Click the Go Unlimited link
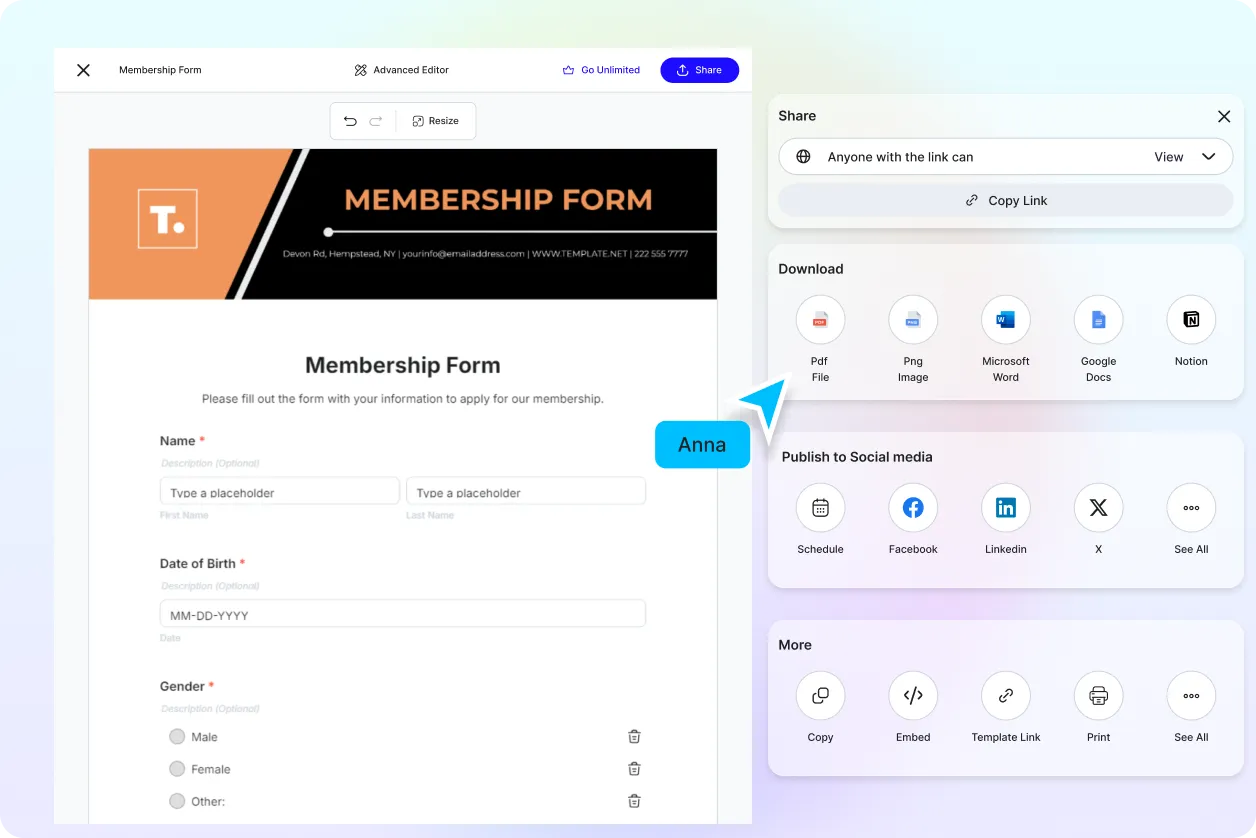Screen dimensions: 1256x838 point(601,70)
